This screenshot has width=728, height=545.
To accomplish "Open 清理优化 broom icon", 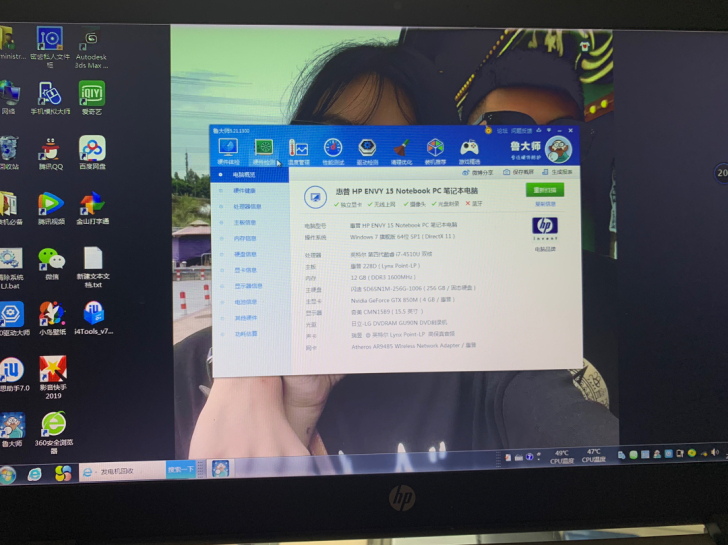I will [x=401, y=152].
